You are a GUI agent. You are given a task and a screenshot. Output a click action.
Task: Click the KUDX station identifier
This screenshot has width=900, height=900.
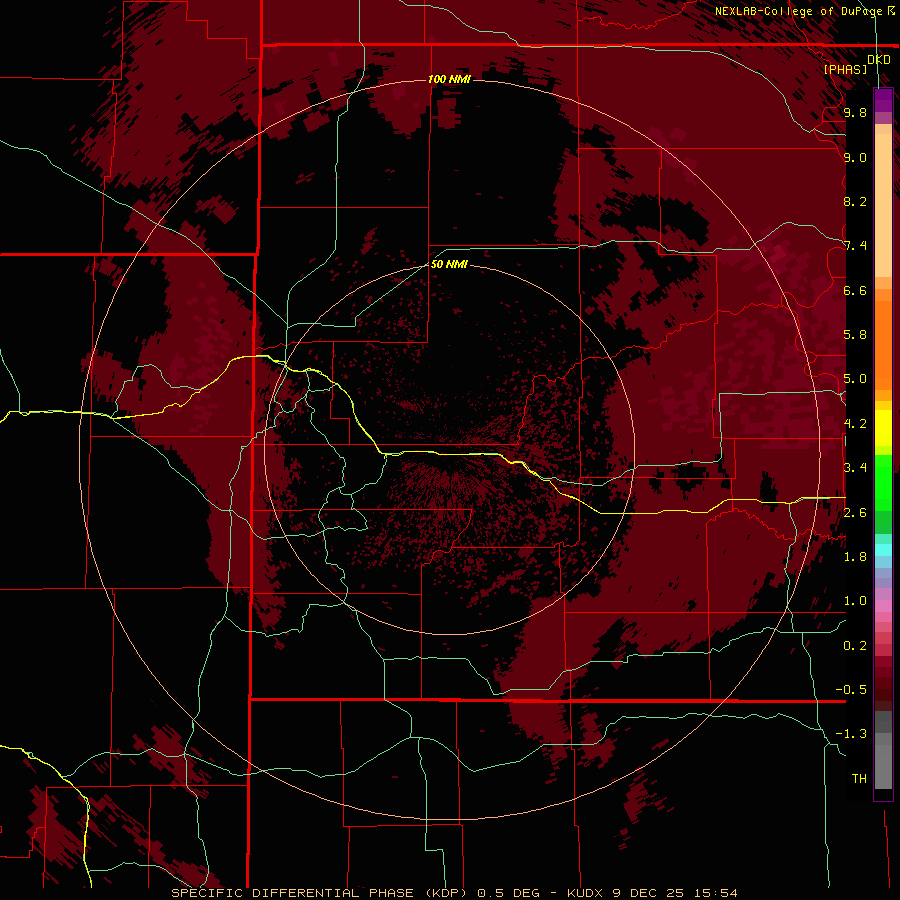pyautogui.click(x=586, y=893)
